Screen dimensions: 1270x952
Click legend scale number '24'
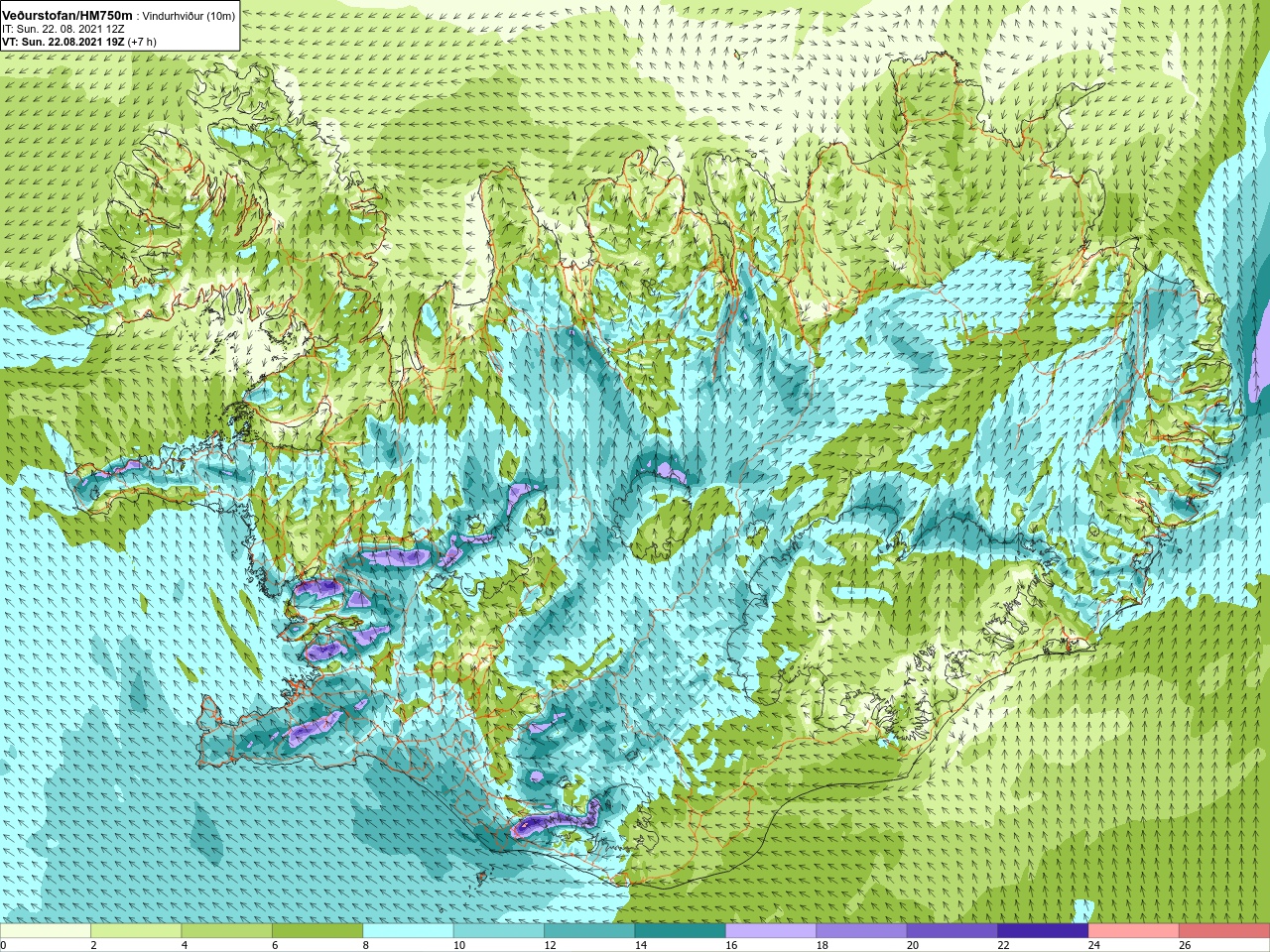click(x=1094, y=945)
